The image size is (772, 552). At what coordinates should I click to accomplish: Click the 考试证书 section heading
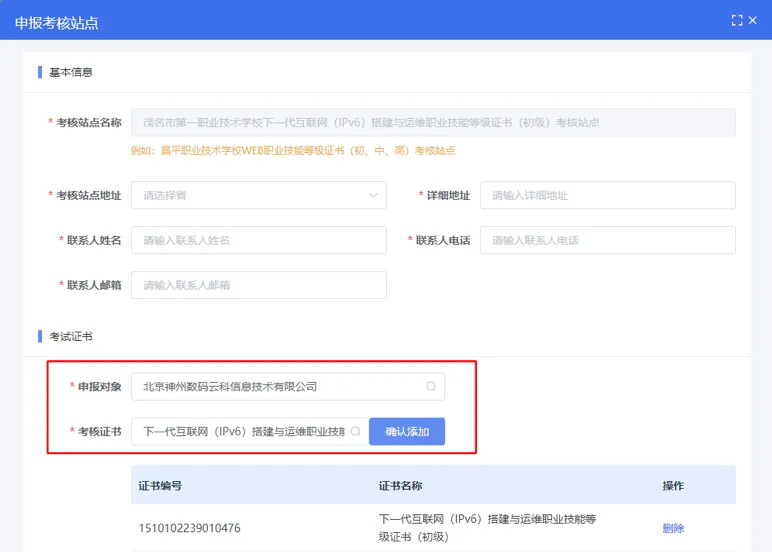tap(71, 337)
